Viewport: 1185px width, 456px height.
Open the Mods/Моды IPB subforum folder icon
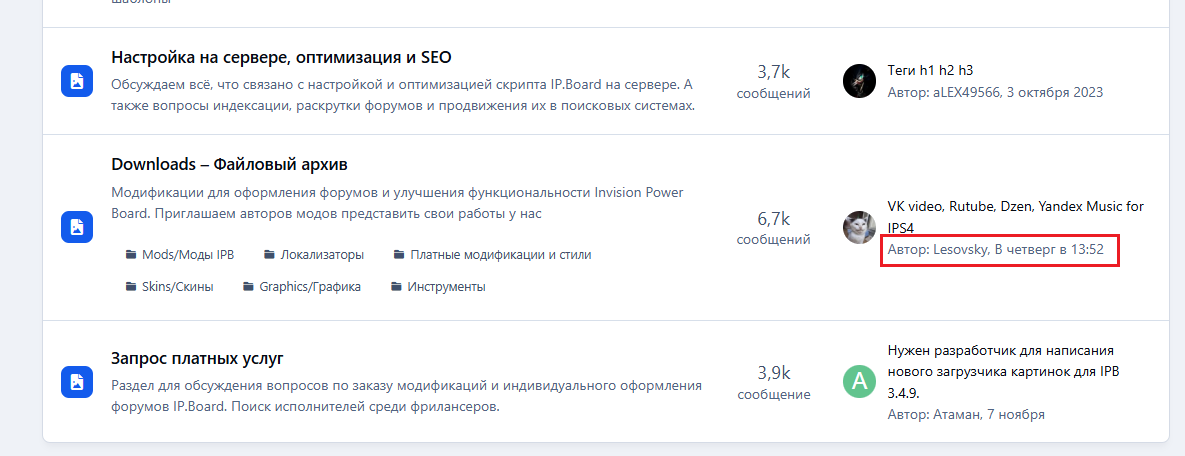pos(131,255)
